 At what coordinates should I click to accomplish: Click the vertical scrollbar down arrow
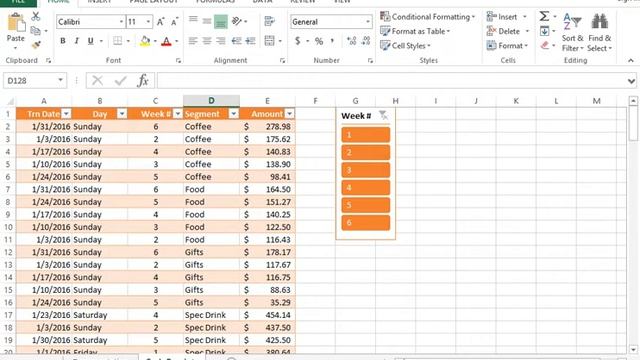coord(633,350)
